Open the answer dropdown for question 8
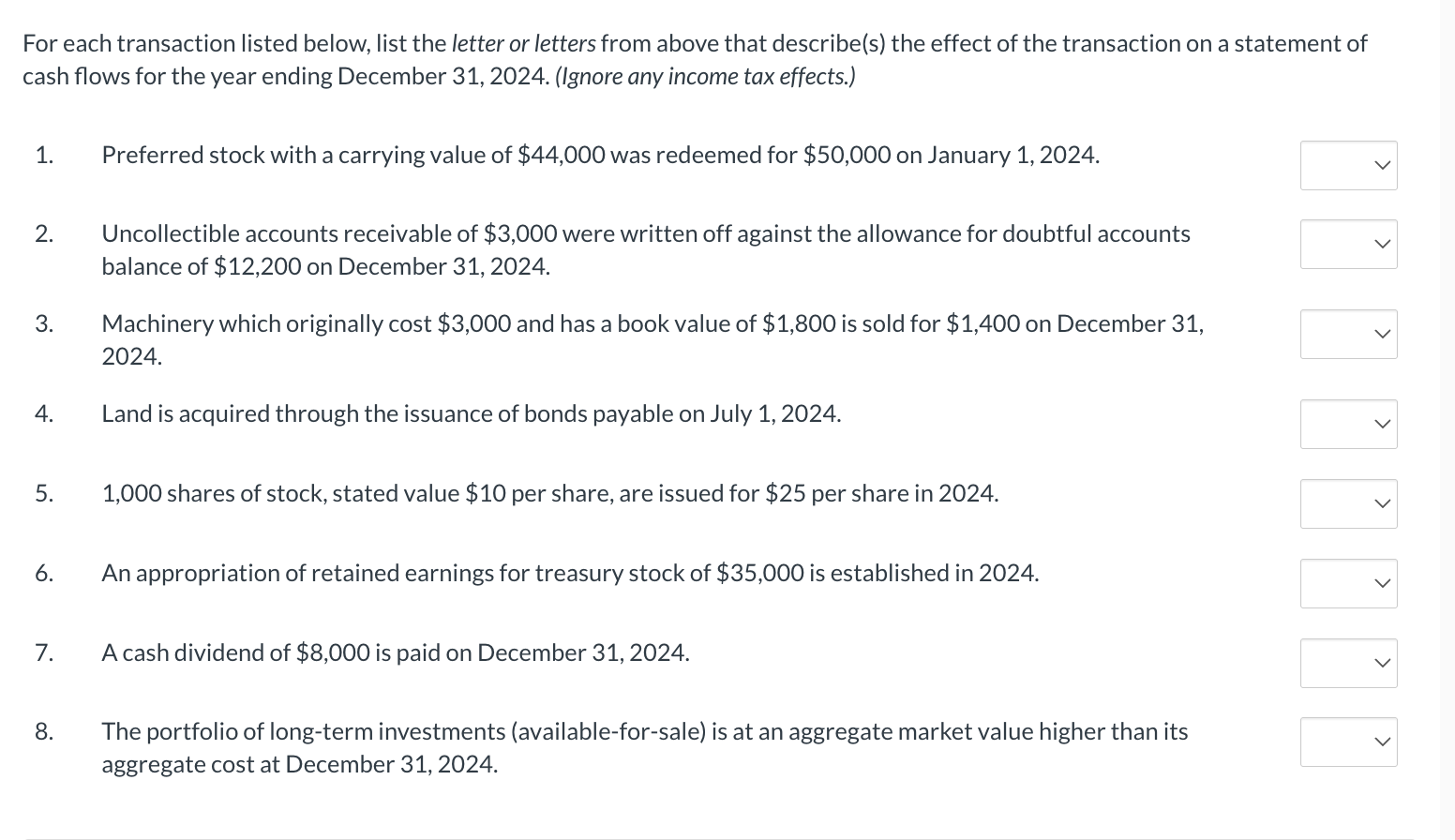The image size is (1455, 840). (1348, 742)
